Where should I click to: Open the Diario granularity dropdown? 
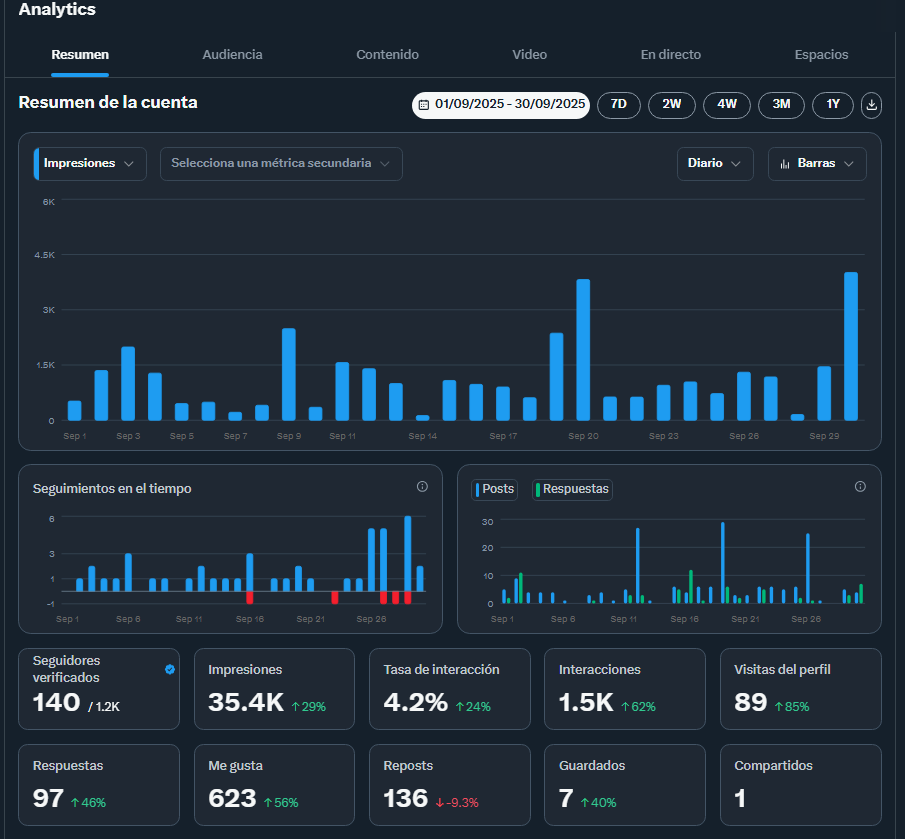tap(715, 164)
